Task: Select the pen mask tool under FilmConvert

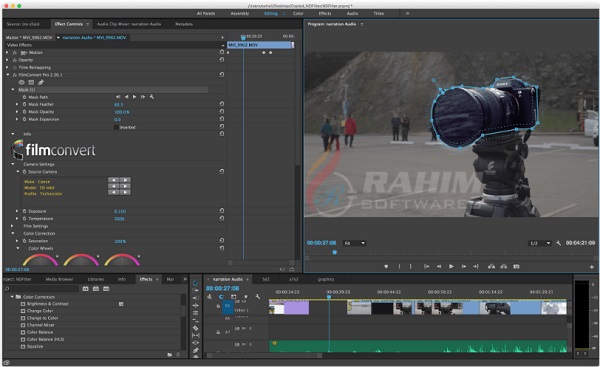Action: (41, 82)
